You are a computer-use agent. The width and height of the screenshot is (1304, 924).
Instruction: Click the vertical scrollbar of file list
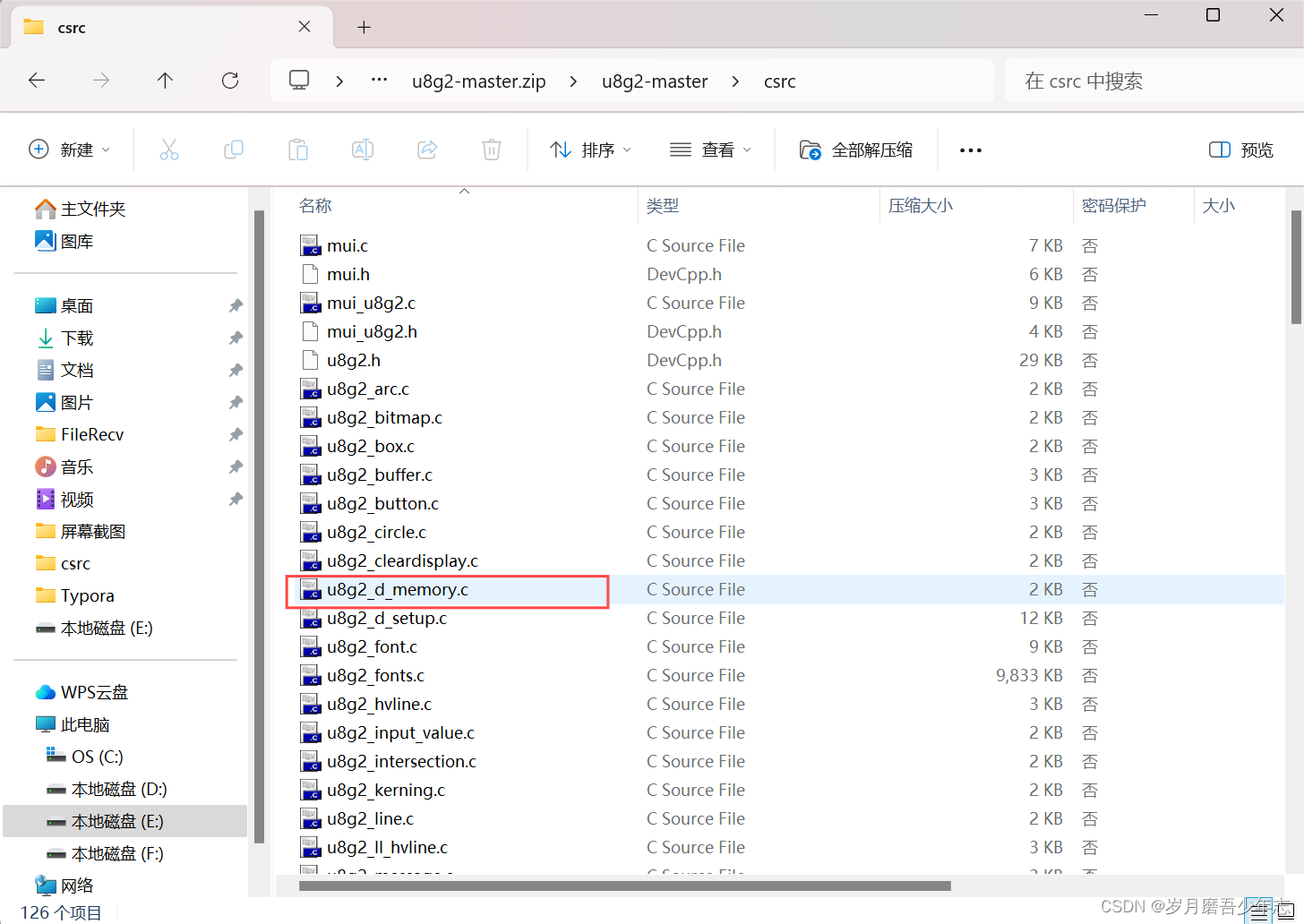(1296, 267)
